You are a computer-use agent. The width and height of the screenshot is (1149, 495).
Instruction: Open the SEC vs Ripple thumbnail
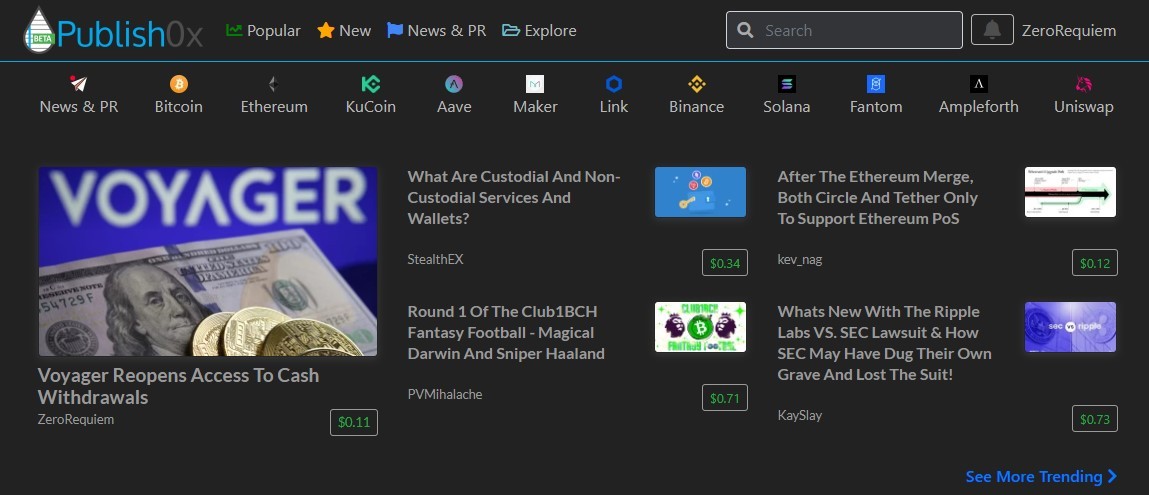pyautogui.click(x=1071, y=327)
